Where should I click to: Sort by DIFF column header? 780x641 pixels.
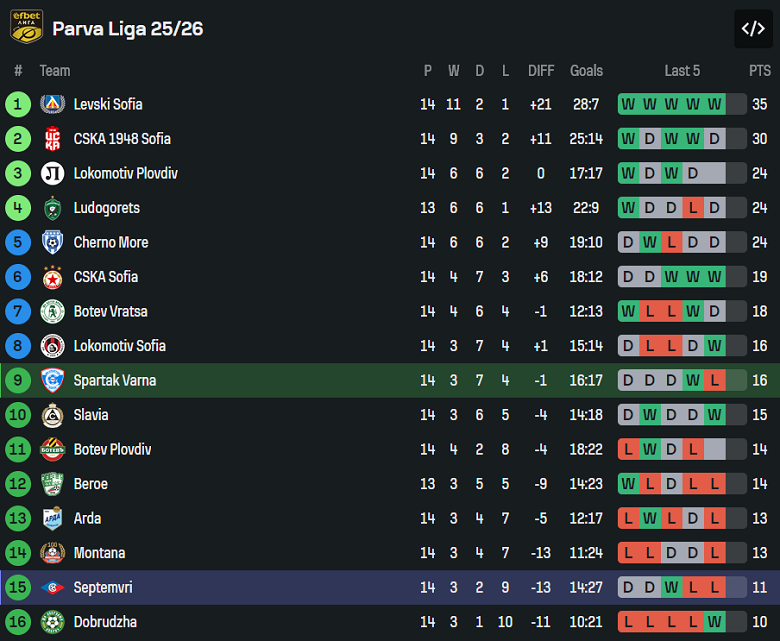pyautogui.click(x=541, y=71)
